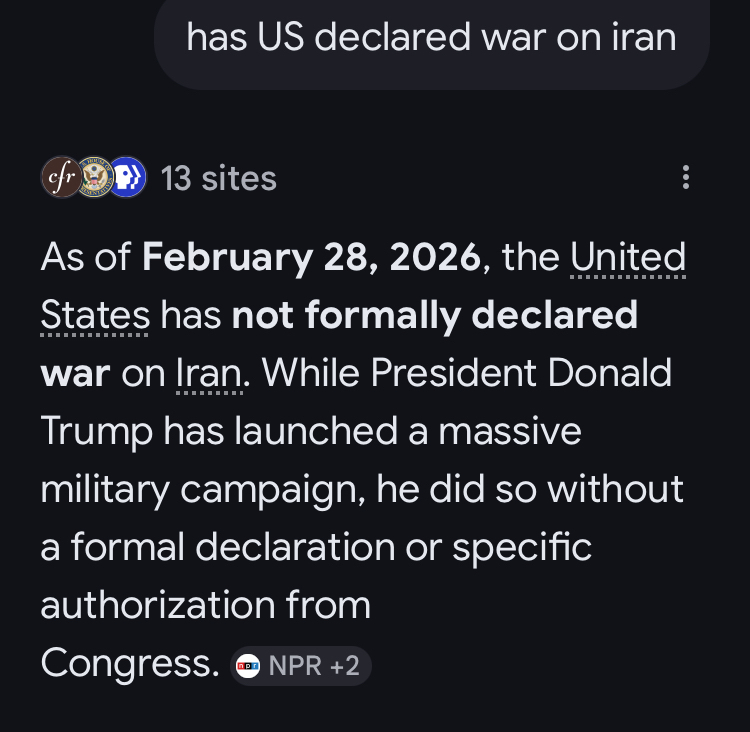Click the bold word 'war' before Iran
Viewport: 750px width, 732px height.
[75, 373]
